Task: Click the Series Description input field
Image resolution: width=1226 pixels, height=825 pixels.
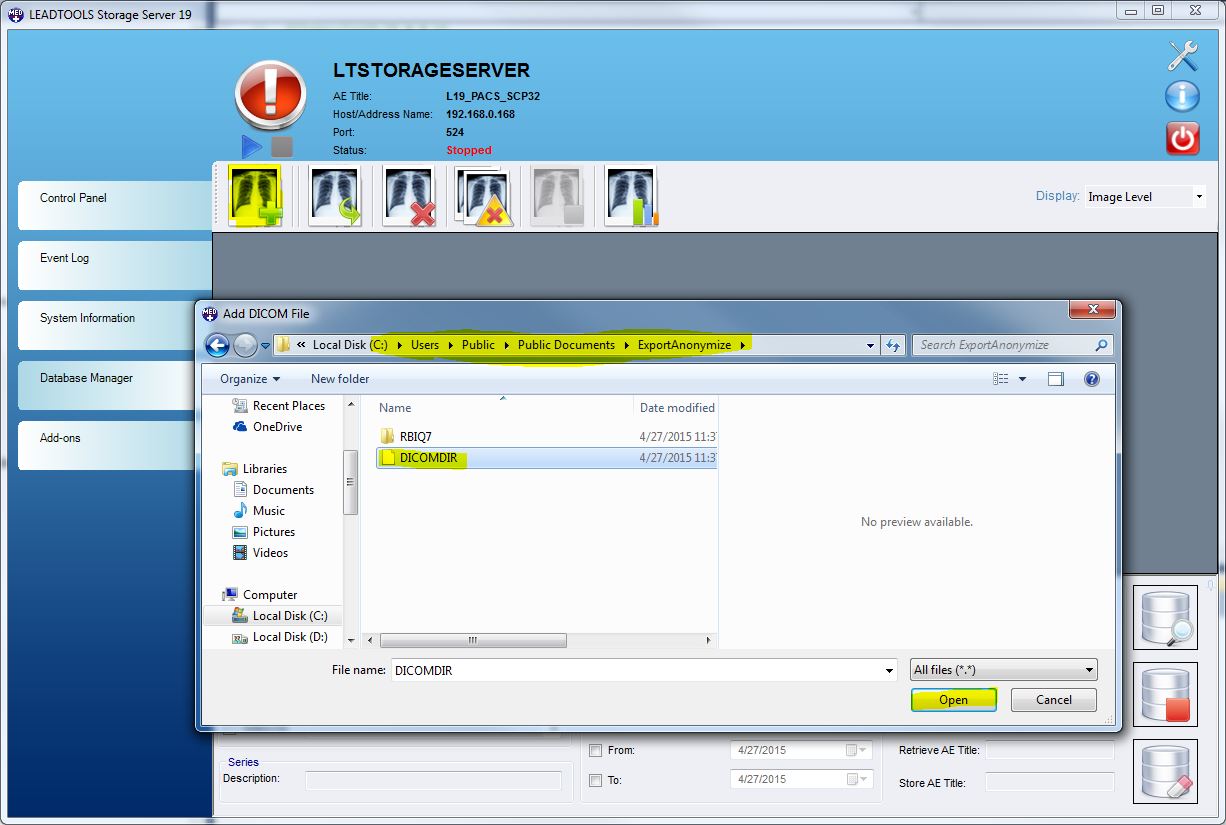Action: coord(433,779)
